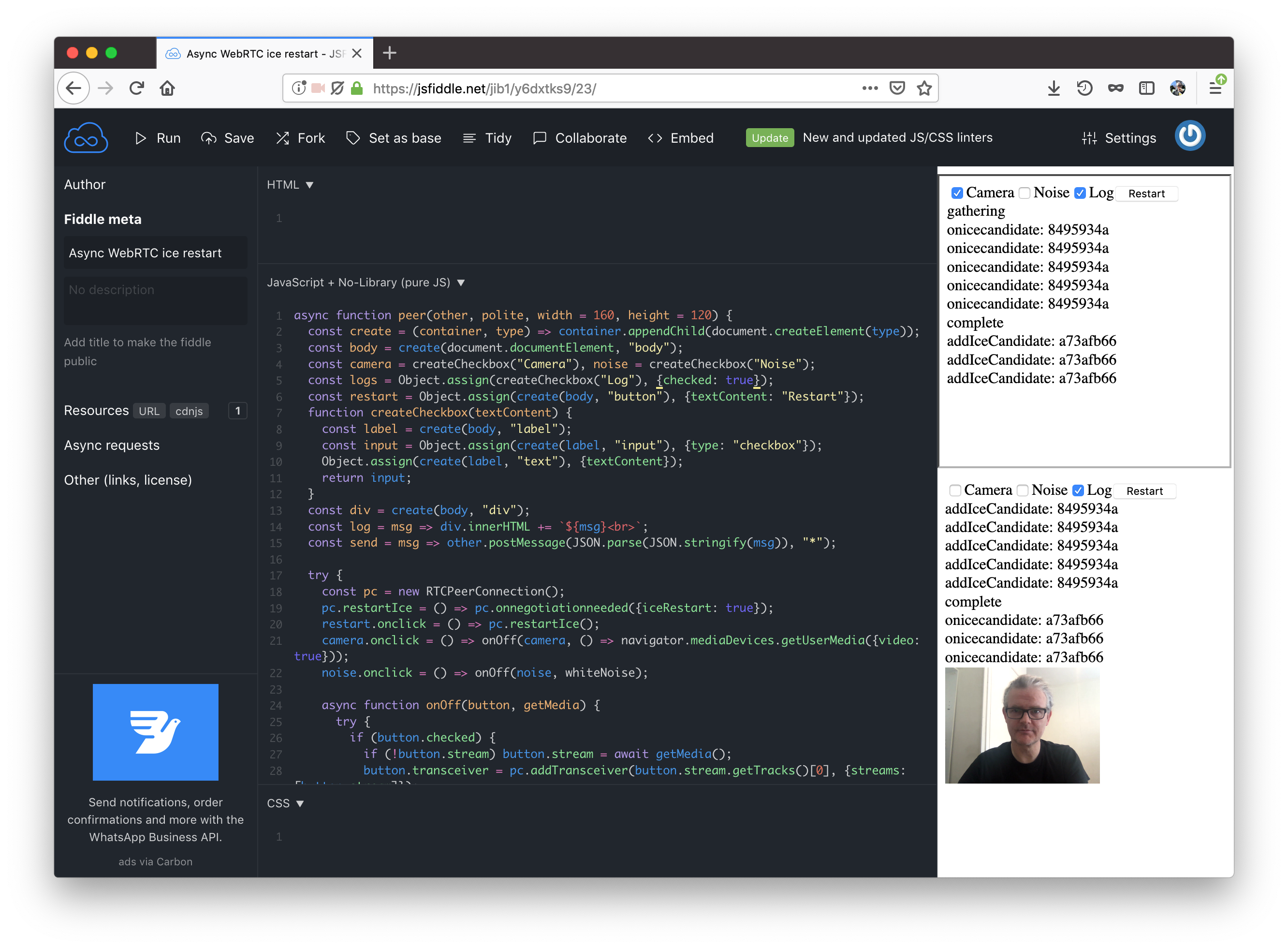
Task: Save the fiddle
Action: point(227,138)
